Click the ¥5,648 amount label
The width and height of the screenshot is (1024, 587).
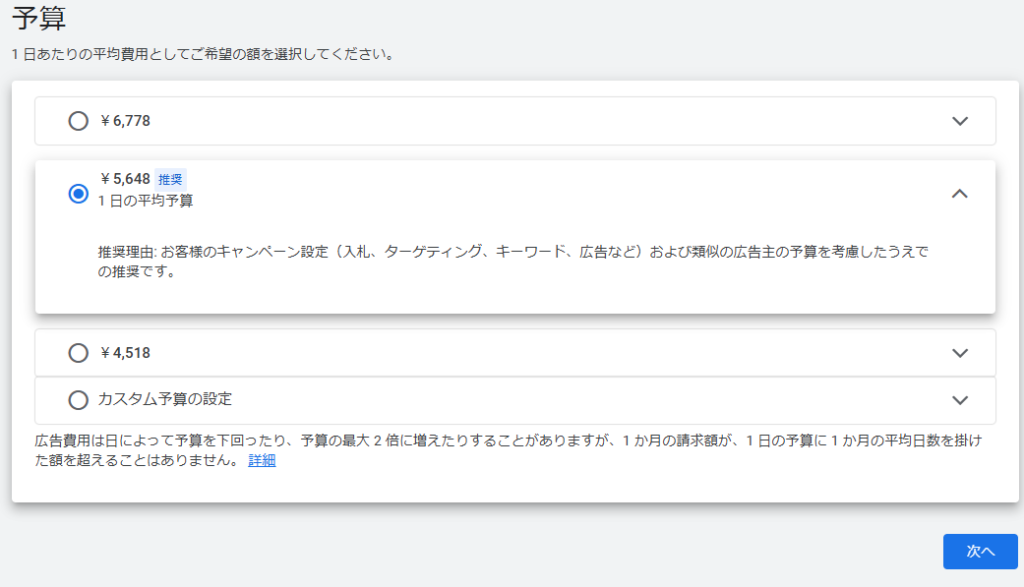tap(125, 179)
